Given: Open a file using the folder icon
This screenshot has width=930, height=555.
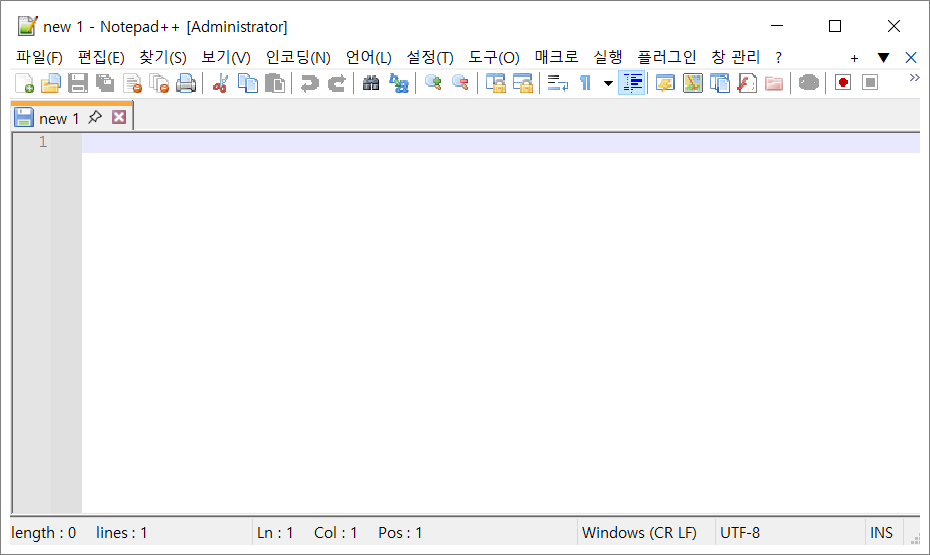Looking at the screenshot, I should [x=50, y=83].
